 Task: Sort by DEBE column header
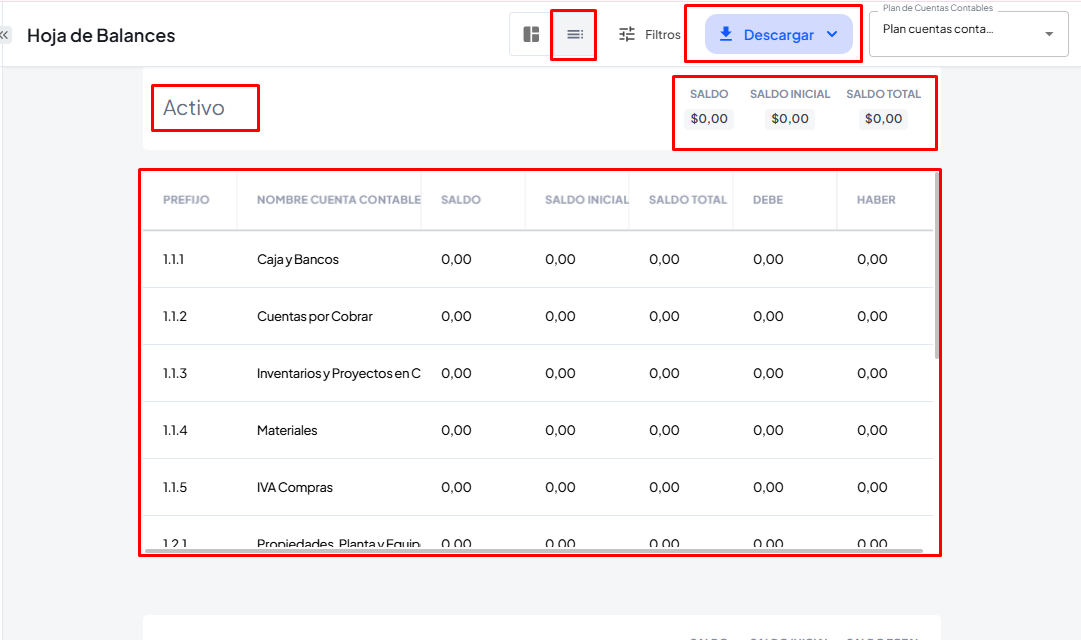768,200
